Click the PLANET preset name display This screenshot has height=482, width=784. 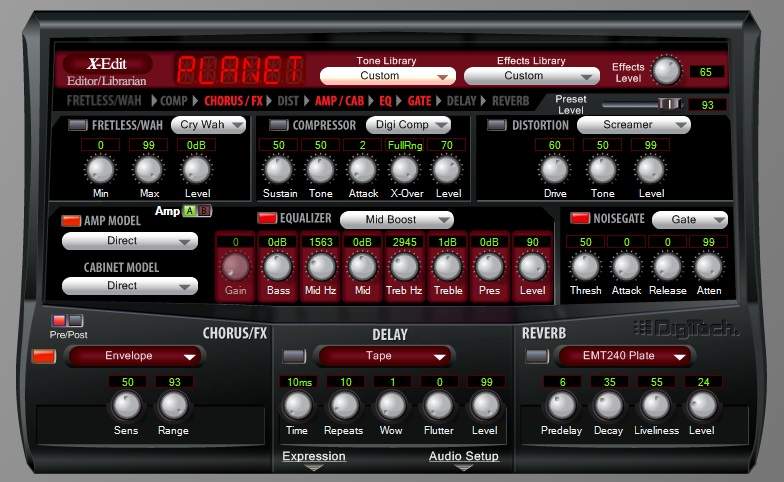(240, 70)
